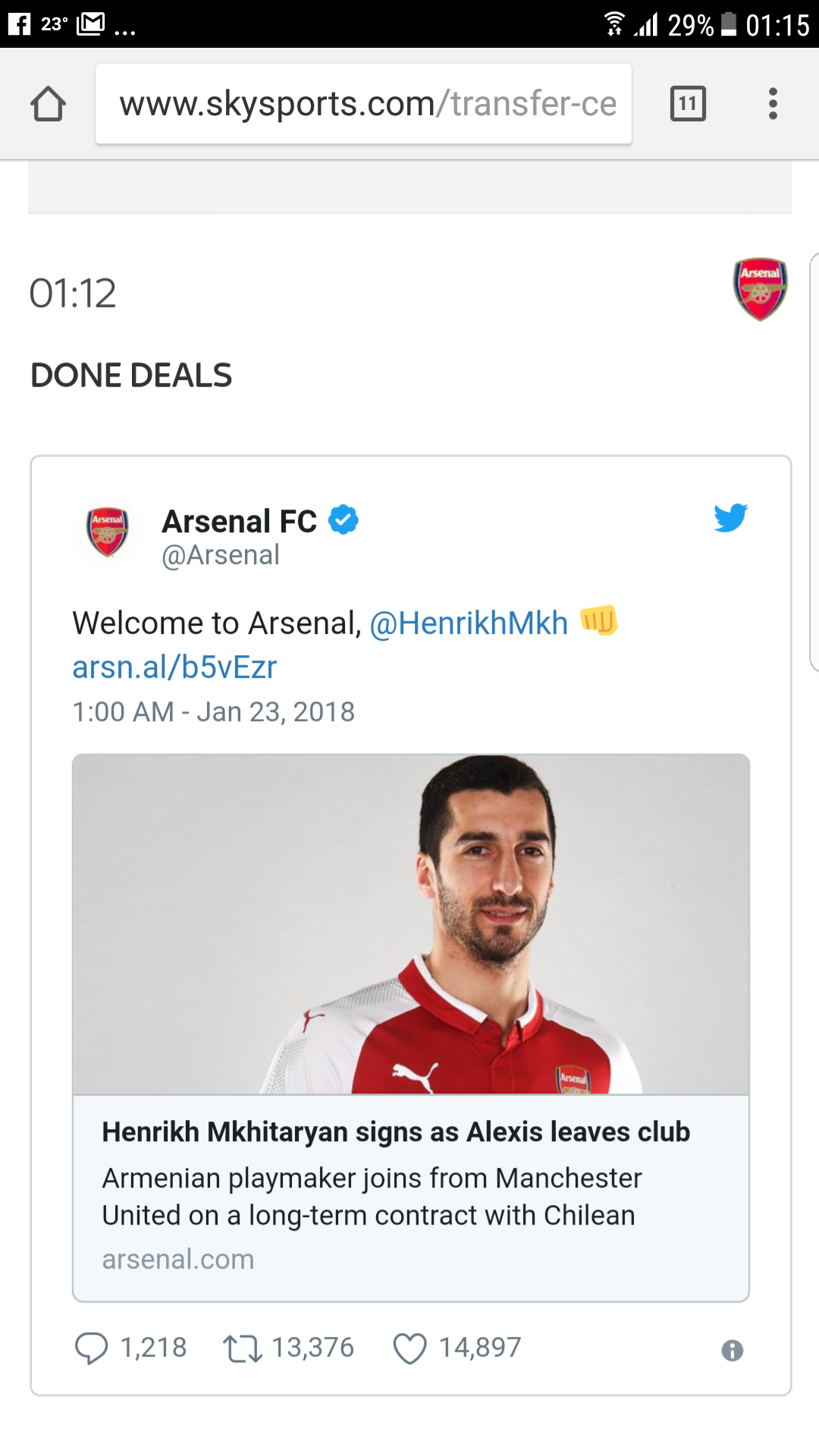Open Facebook notification in status bar
The width and height of the screenshot is (819, 1456).
click(x=19, y=24)
